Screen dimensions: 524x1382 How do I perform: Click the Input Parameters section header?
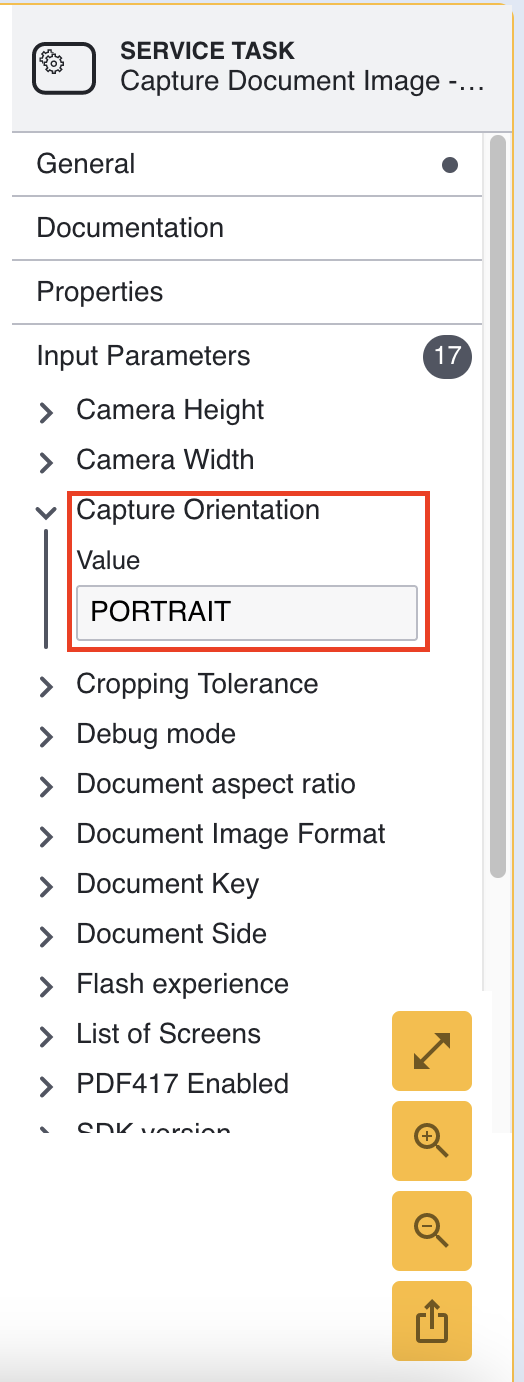coord(247,356)
